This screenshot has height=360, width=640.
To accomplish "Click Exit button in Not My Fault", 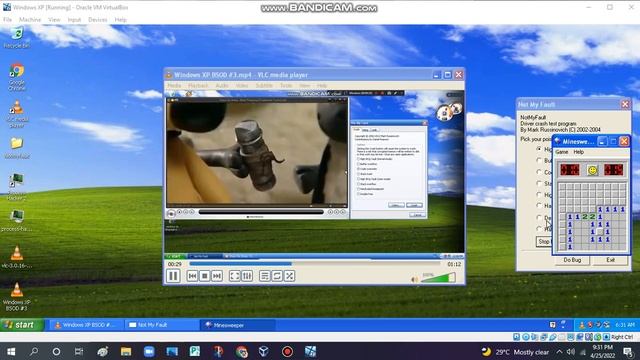I will click(610, 260).
